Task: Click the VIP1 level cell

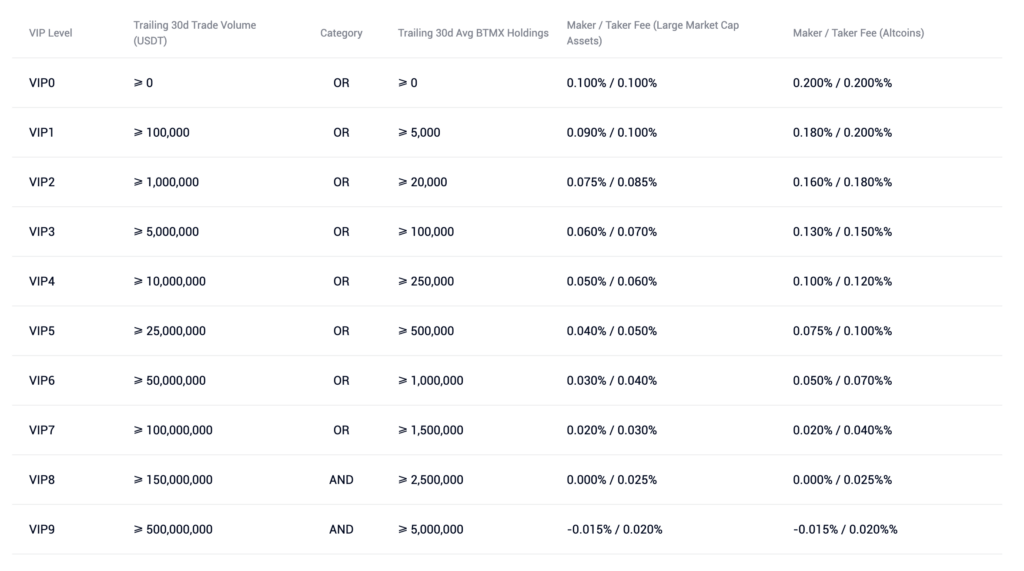Action: point(42,132)
